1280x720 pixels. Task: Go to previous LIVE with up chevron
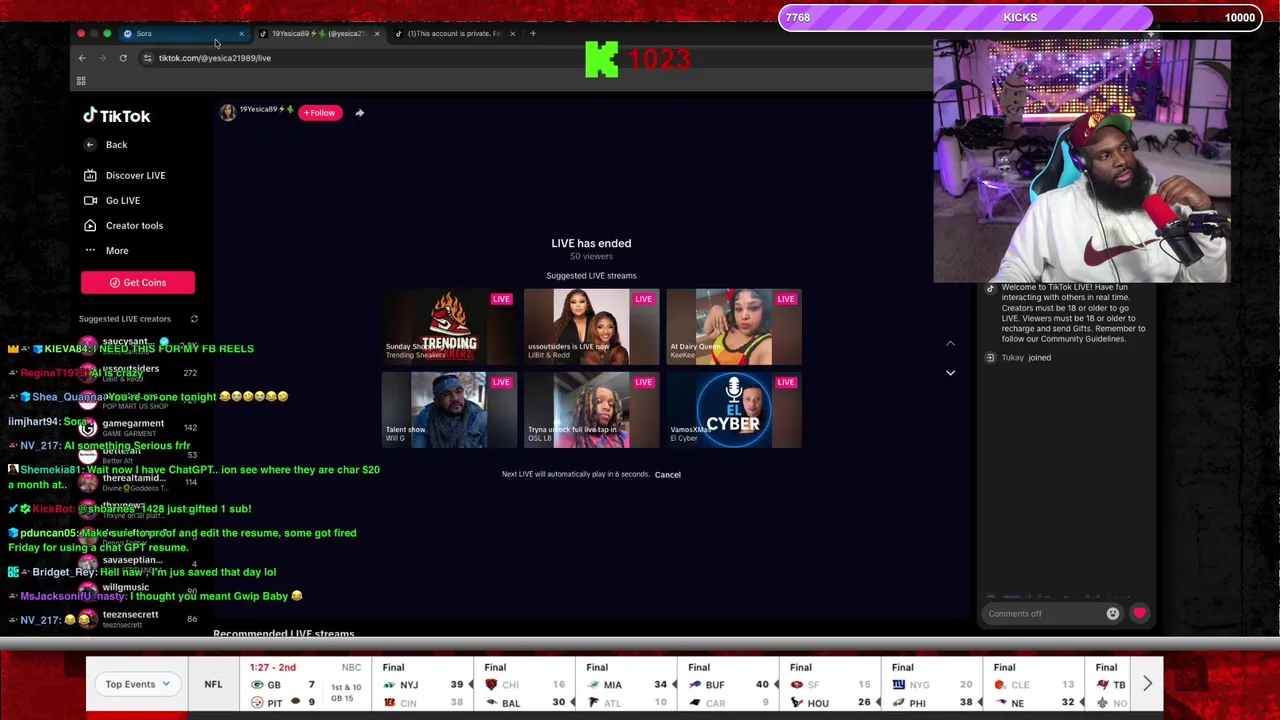(x=950, y=343)
